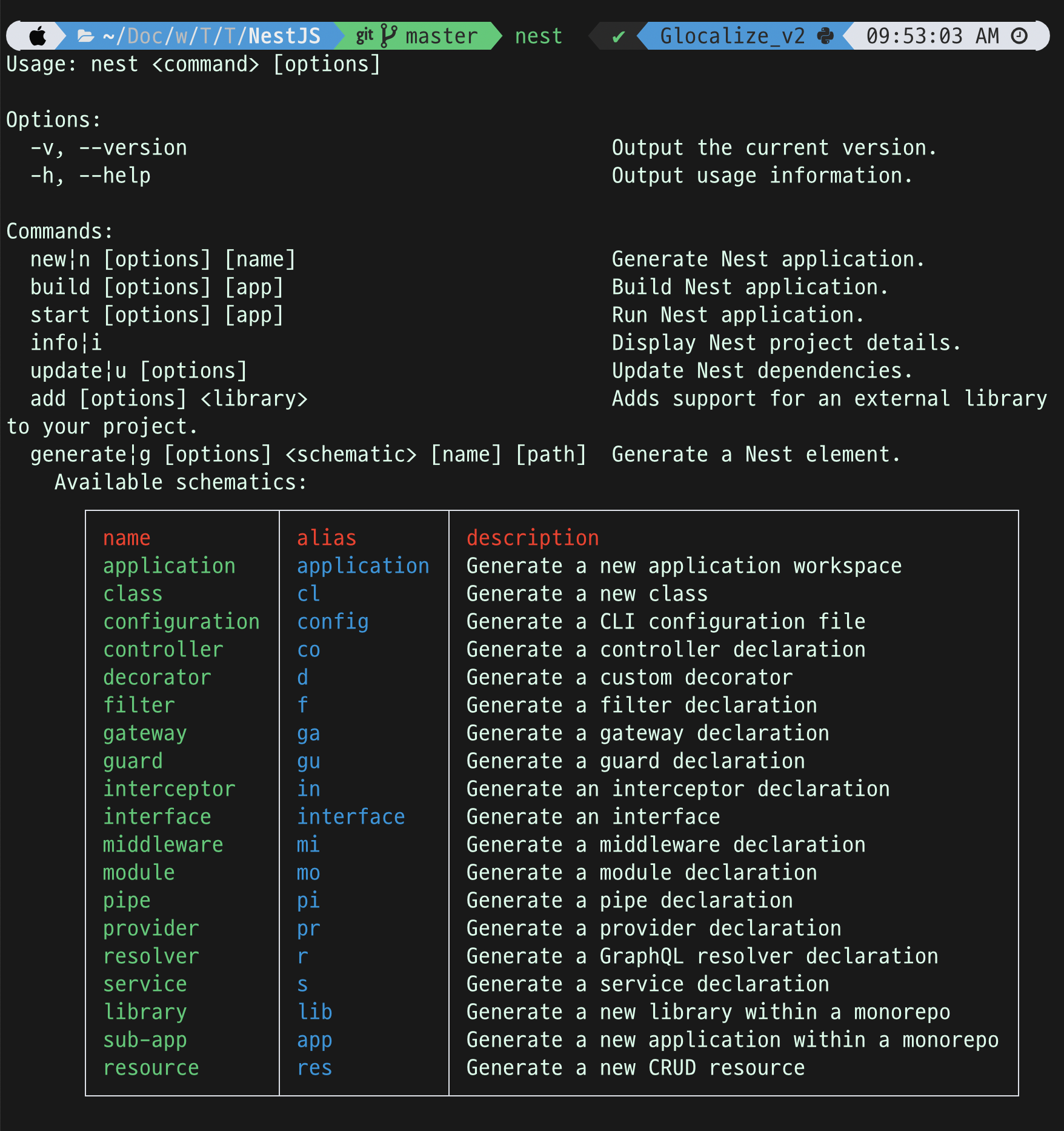
Task: Click 'middleware' schematic name
Action: pyautogui.click(x=163, y=845)
